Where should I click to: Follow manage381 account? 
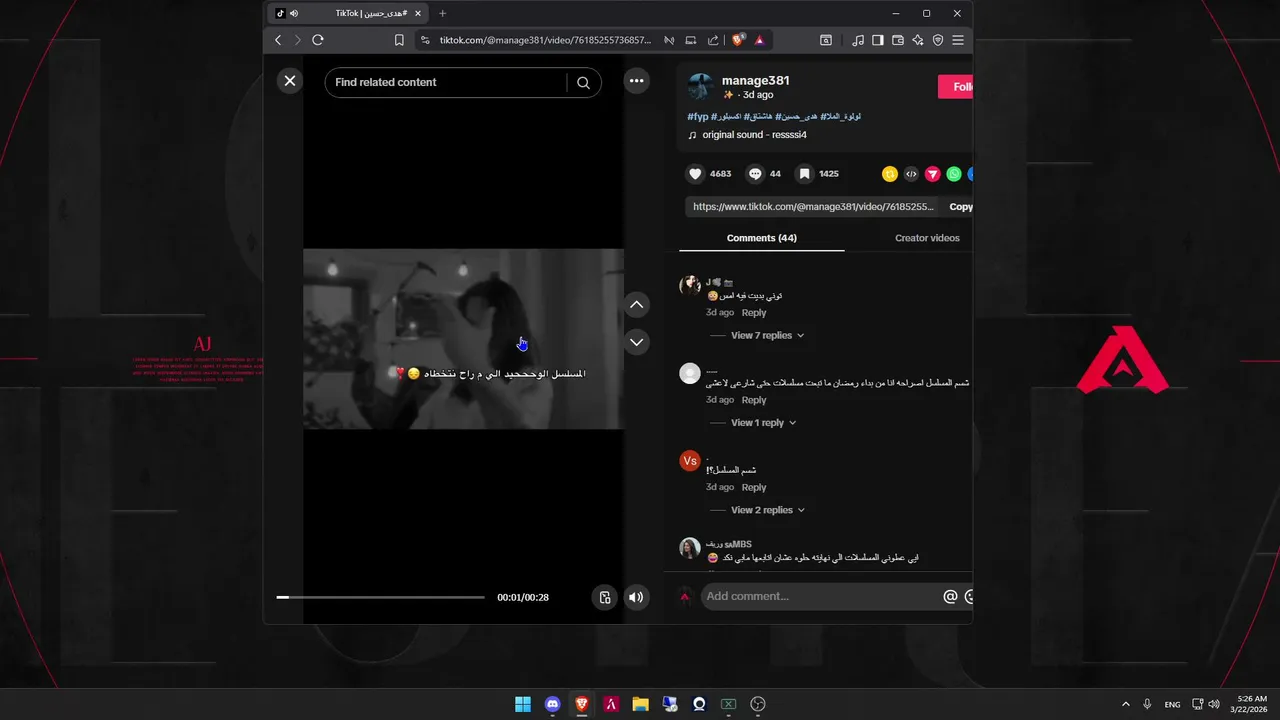955,87
